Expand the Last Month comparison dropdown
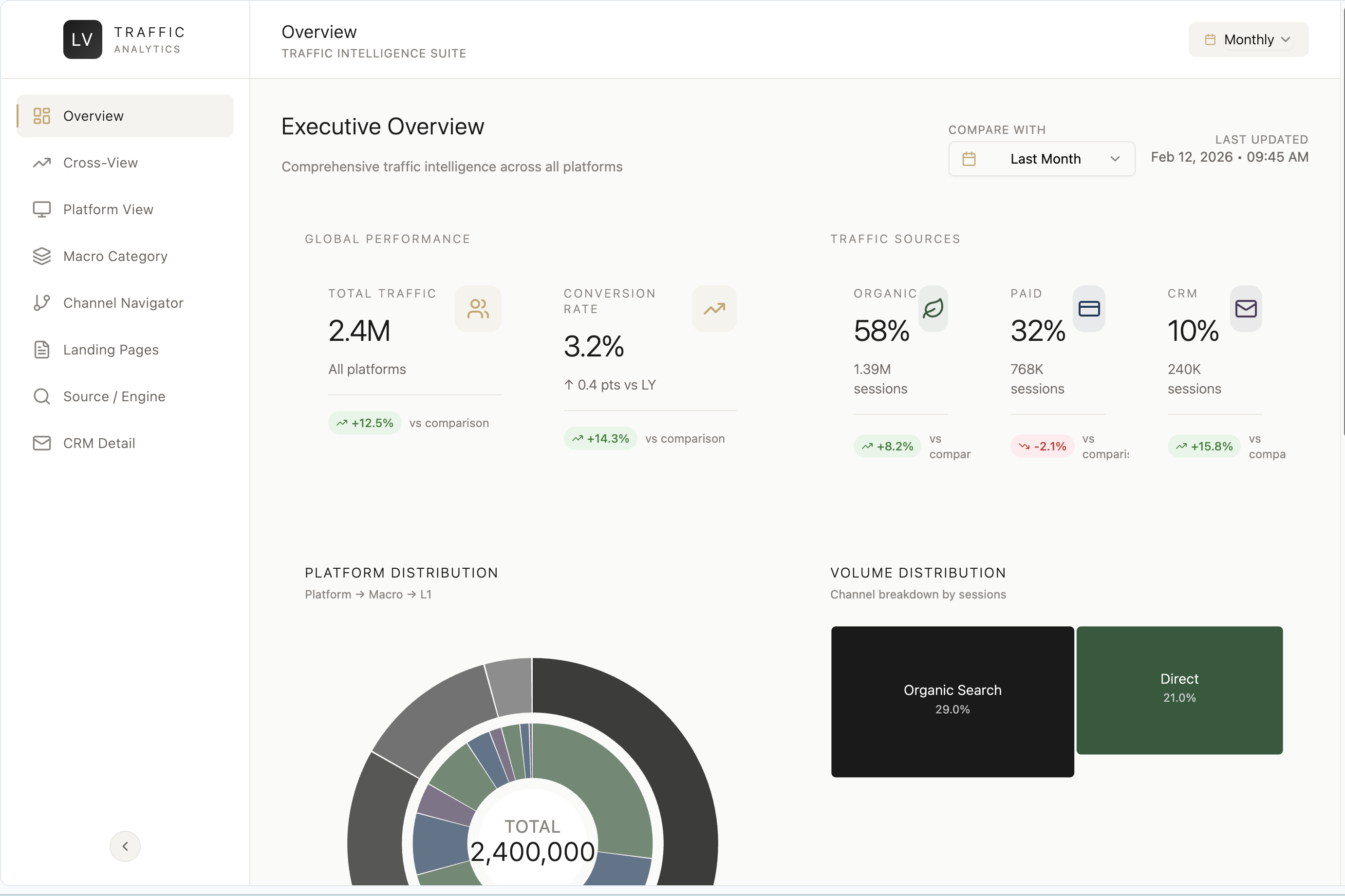The height and width of the screenshot is (896, 1345). (1042, 159)
